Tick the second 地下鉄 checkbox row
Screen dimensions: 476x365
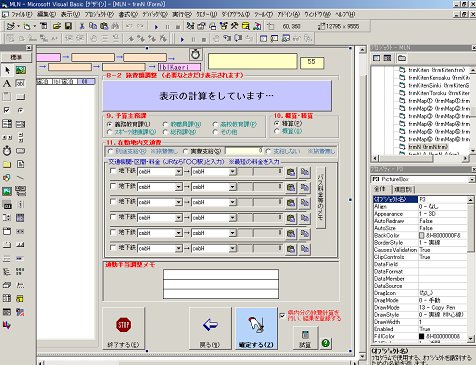point(113,186)
